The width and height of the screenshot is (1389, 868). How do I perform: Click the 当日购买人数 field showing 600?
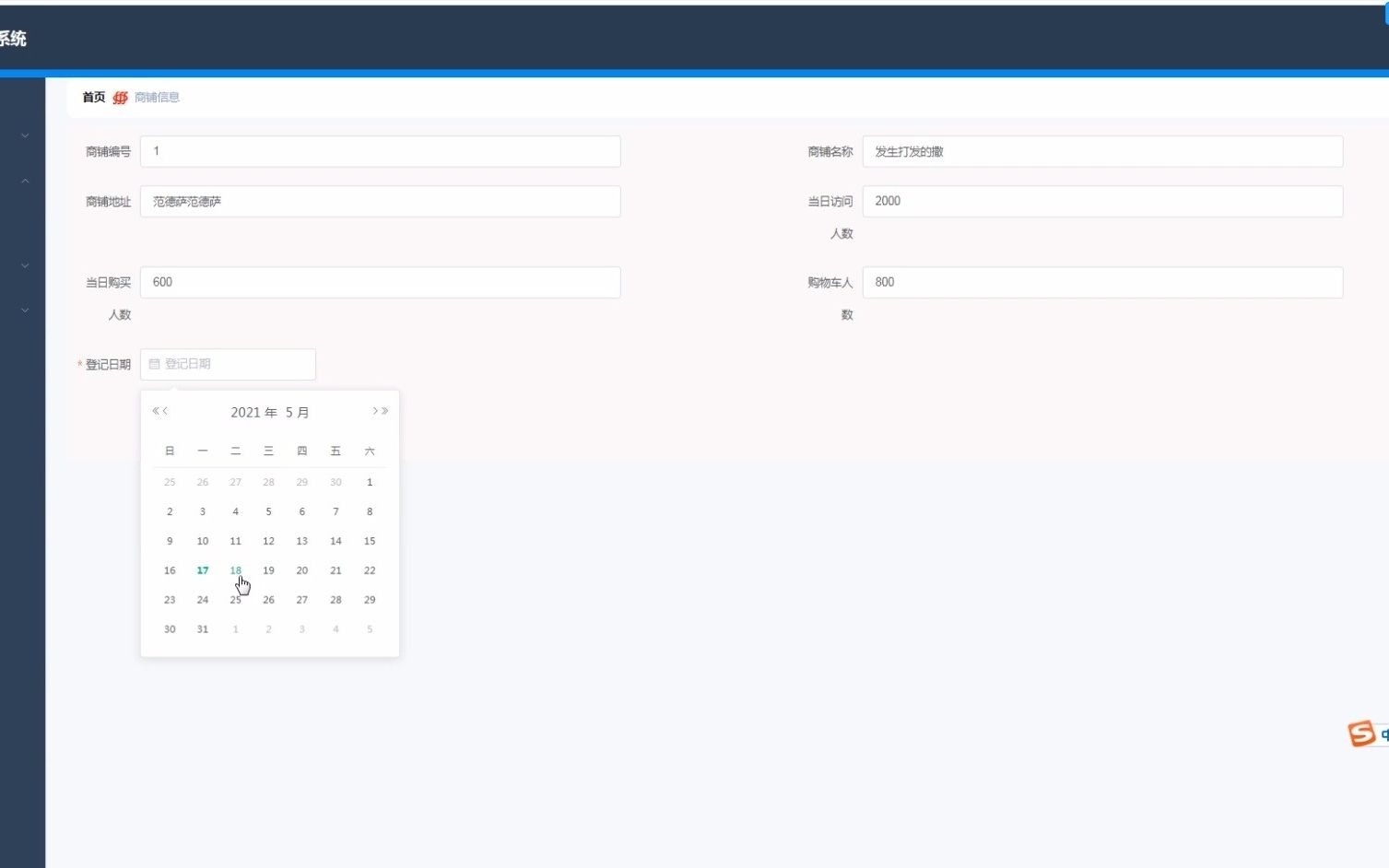click(380, 282)
